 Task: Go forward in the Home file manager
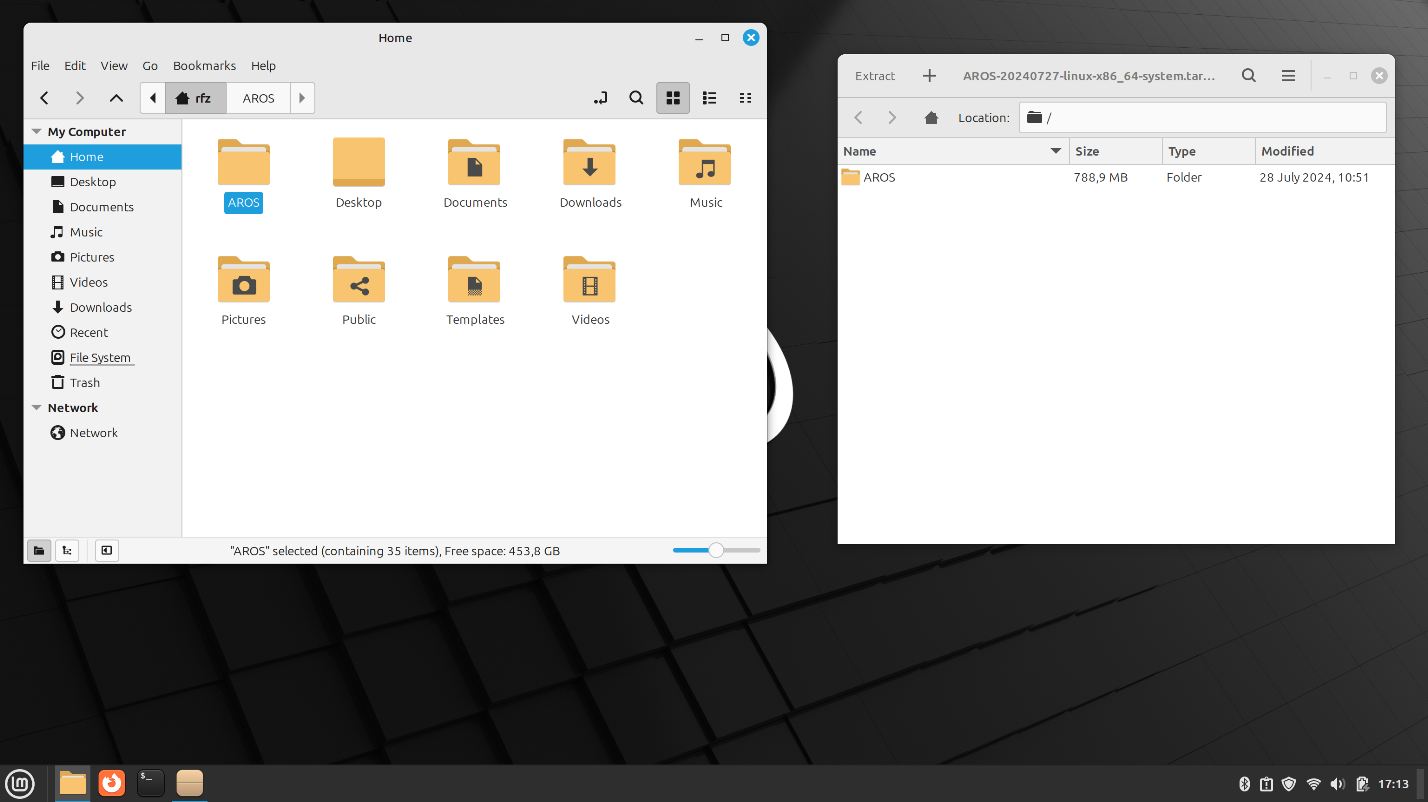[x=80, y=98]
